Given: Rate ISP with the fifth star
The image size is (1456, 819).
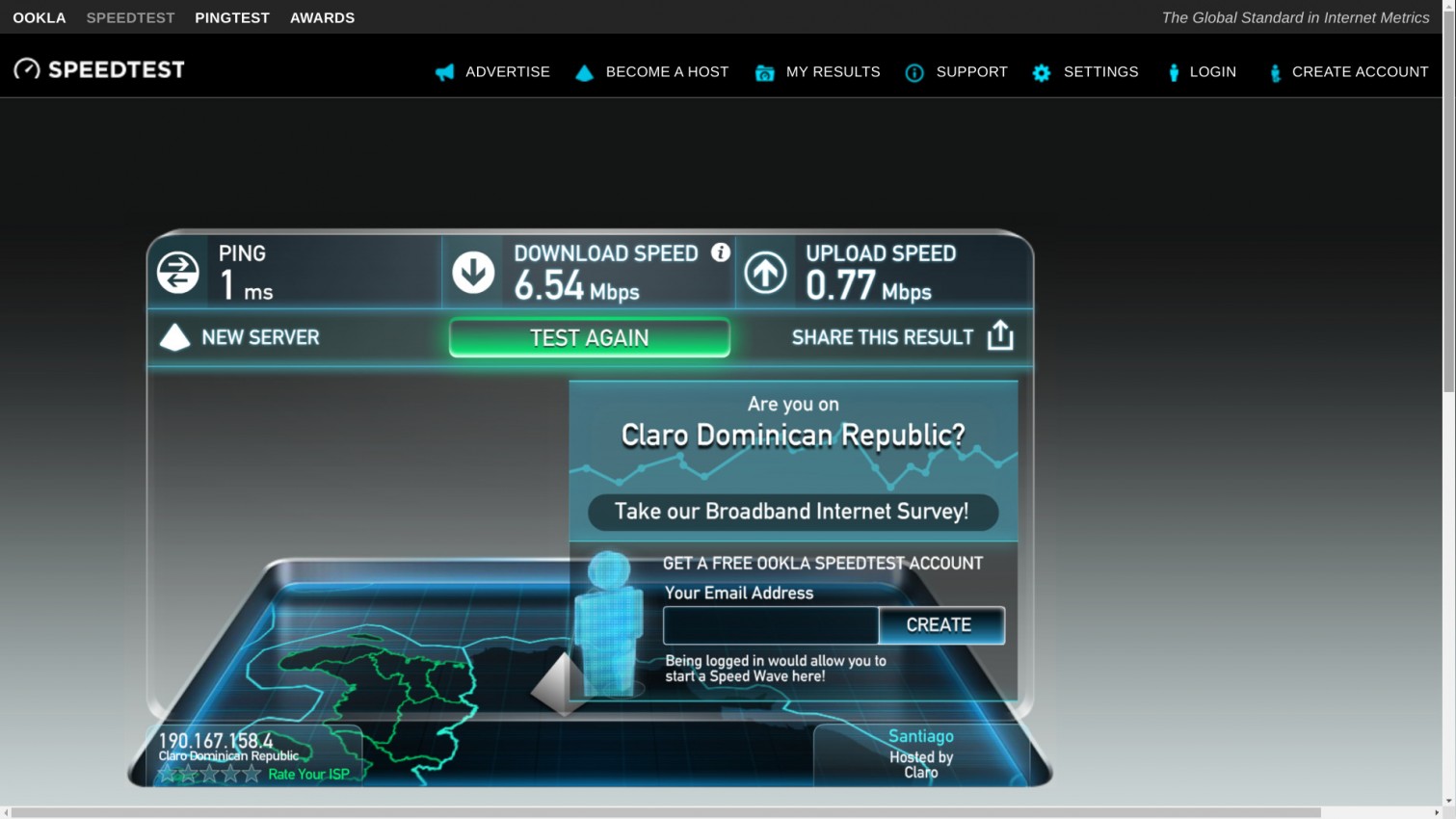Looking at the screenshot, I should (251, 773).
